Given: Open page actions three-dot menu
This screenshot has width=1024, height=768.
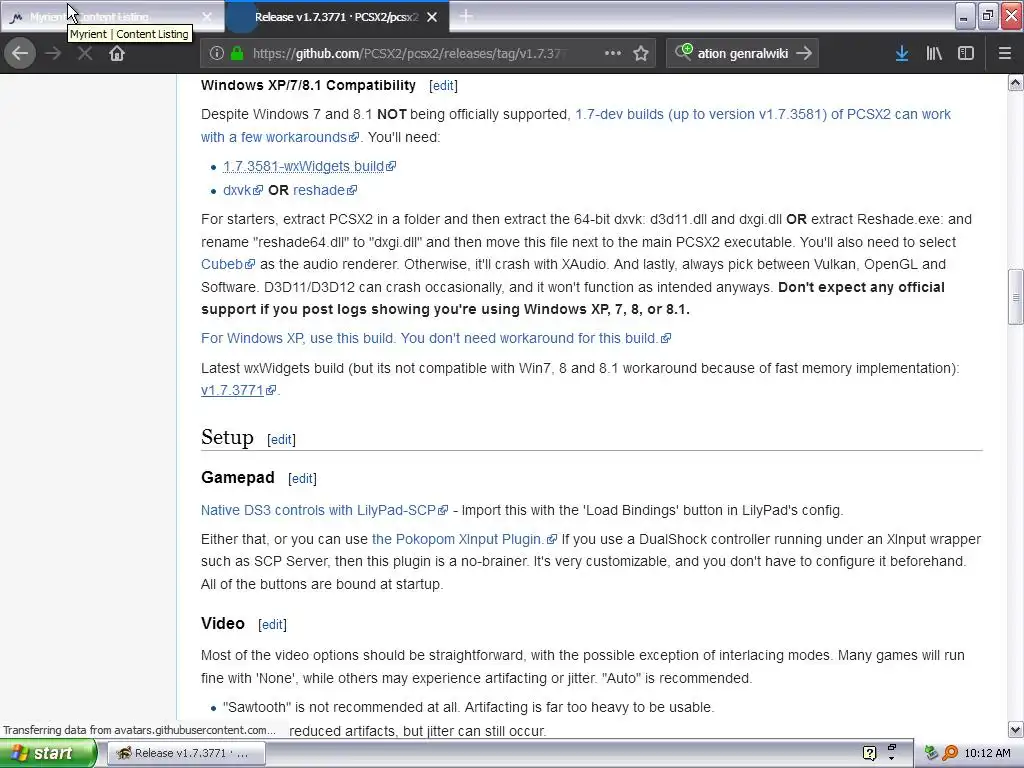Looking at the screenshot, I should click(613, 54).
